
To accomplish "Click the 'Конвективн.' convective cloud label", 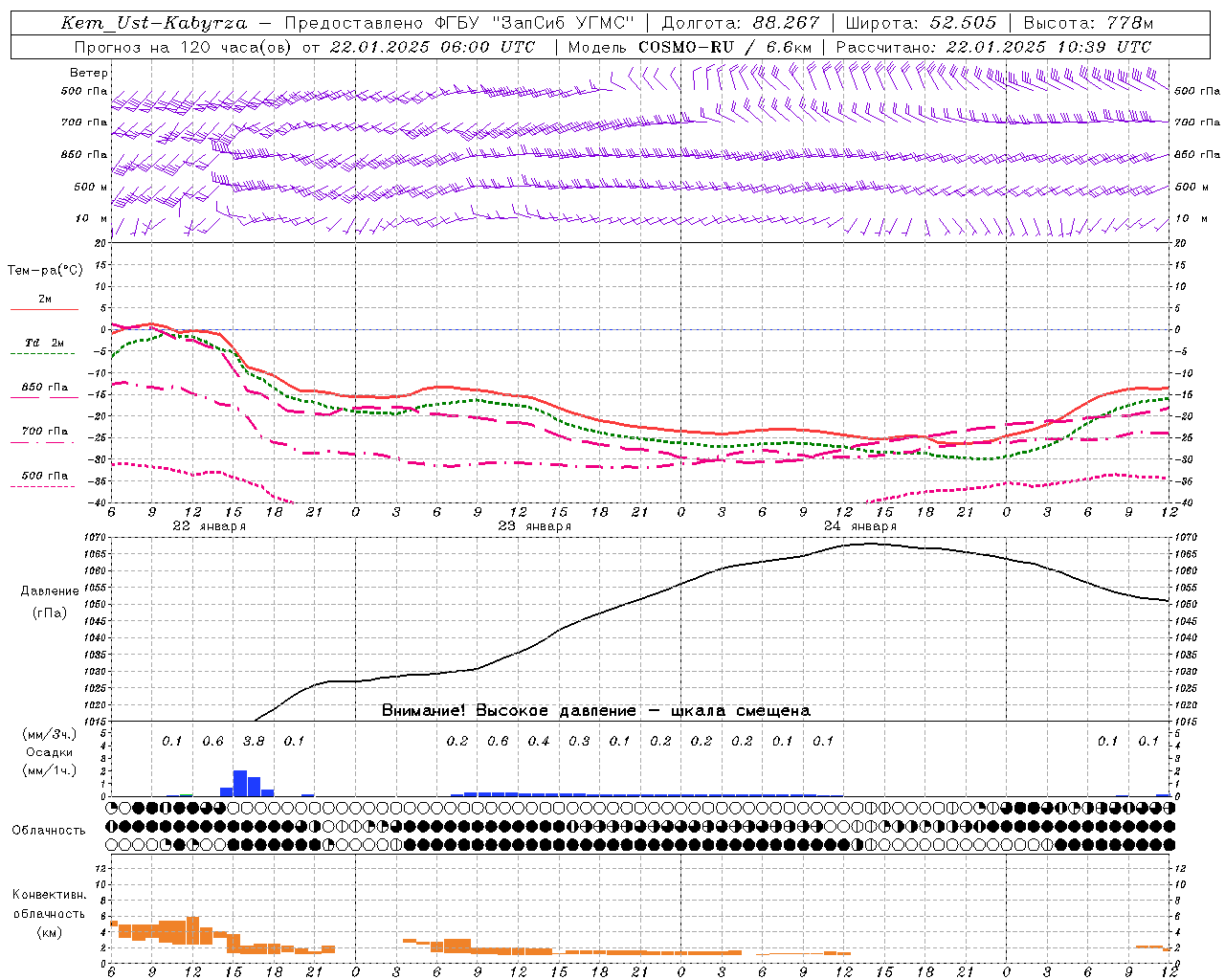I will click(50, 895).
